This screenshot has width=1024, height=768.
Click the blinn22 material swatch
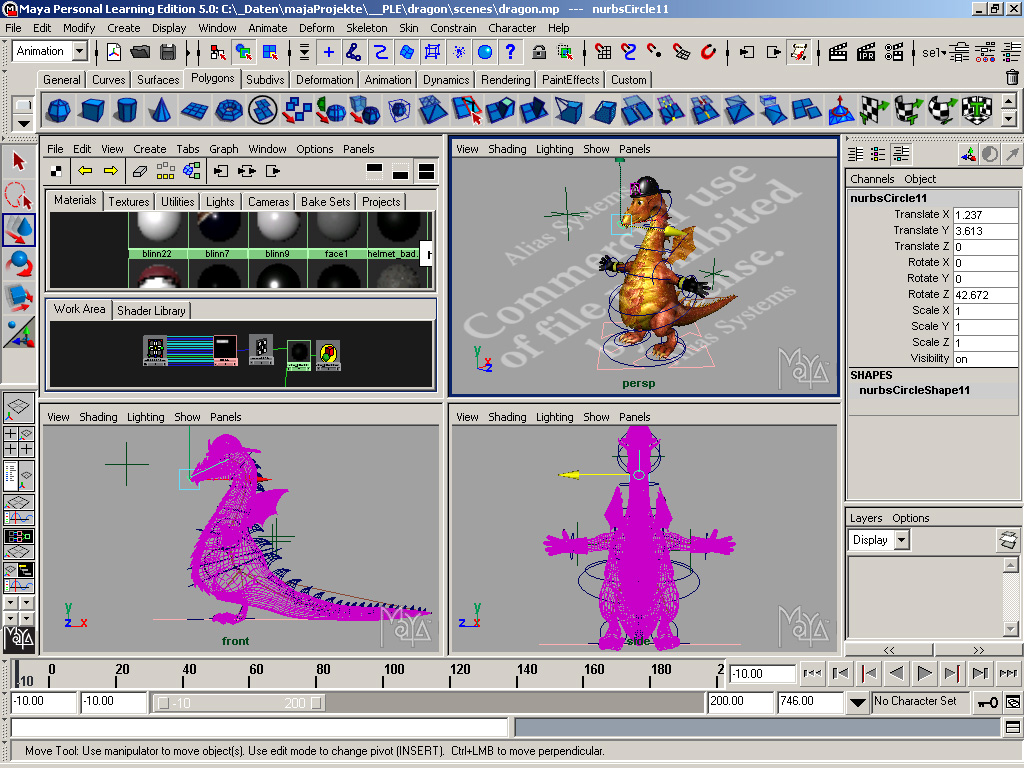pos(158,227)
